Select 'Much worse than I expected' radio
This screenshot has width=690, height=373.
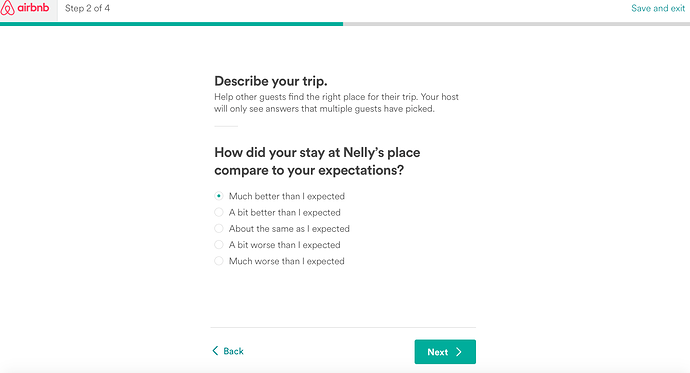[219, 261]
